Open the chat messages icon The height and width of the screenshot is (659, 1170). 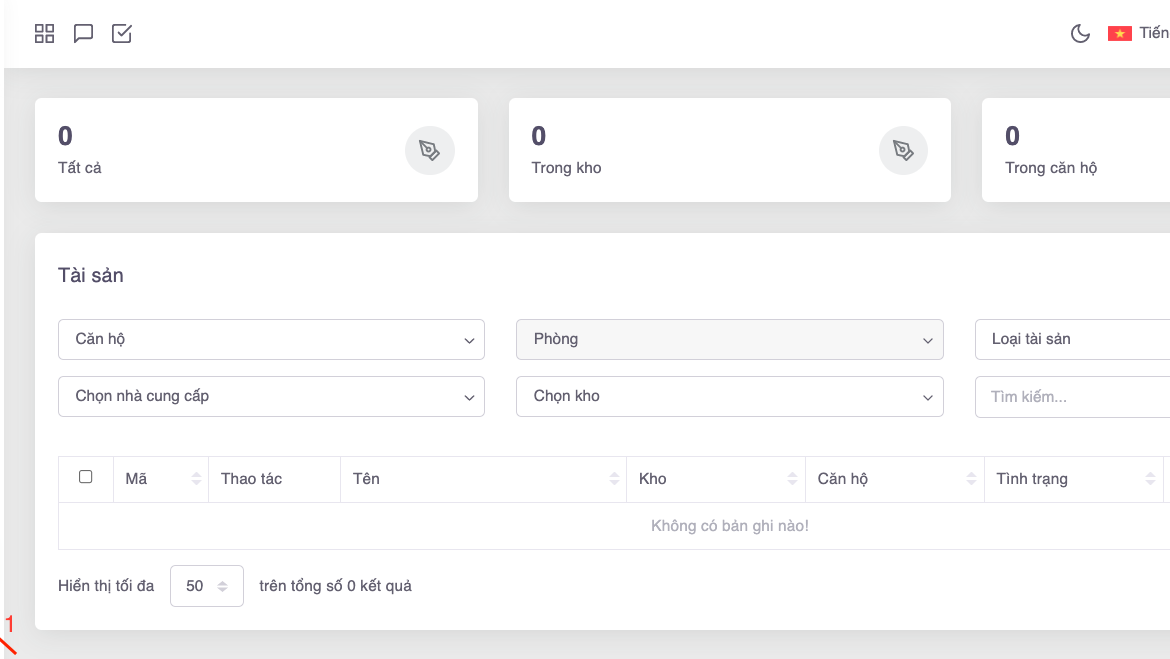tap(84, 34)
